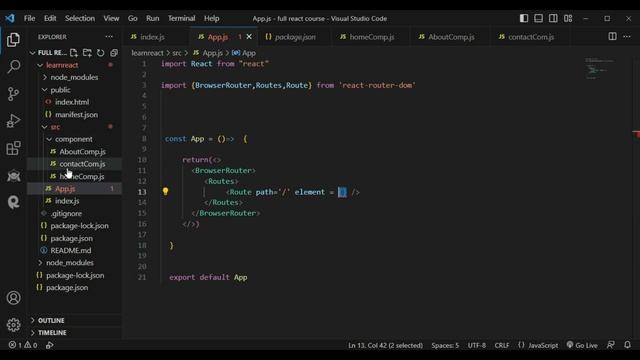Click the lightbulb code action on line 13
This screenshot has height=360, width=640.
pyautogui.click(x=165, y=191)
